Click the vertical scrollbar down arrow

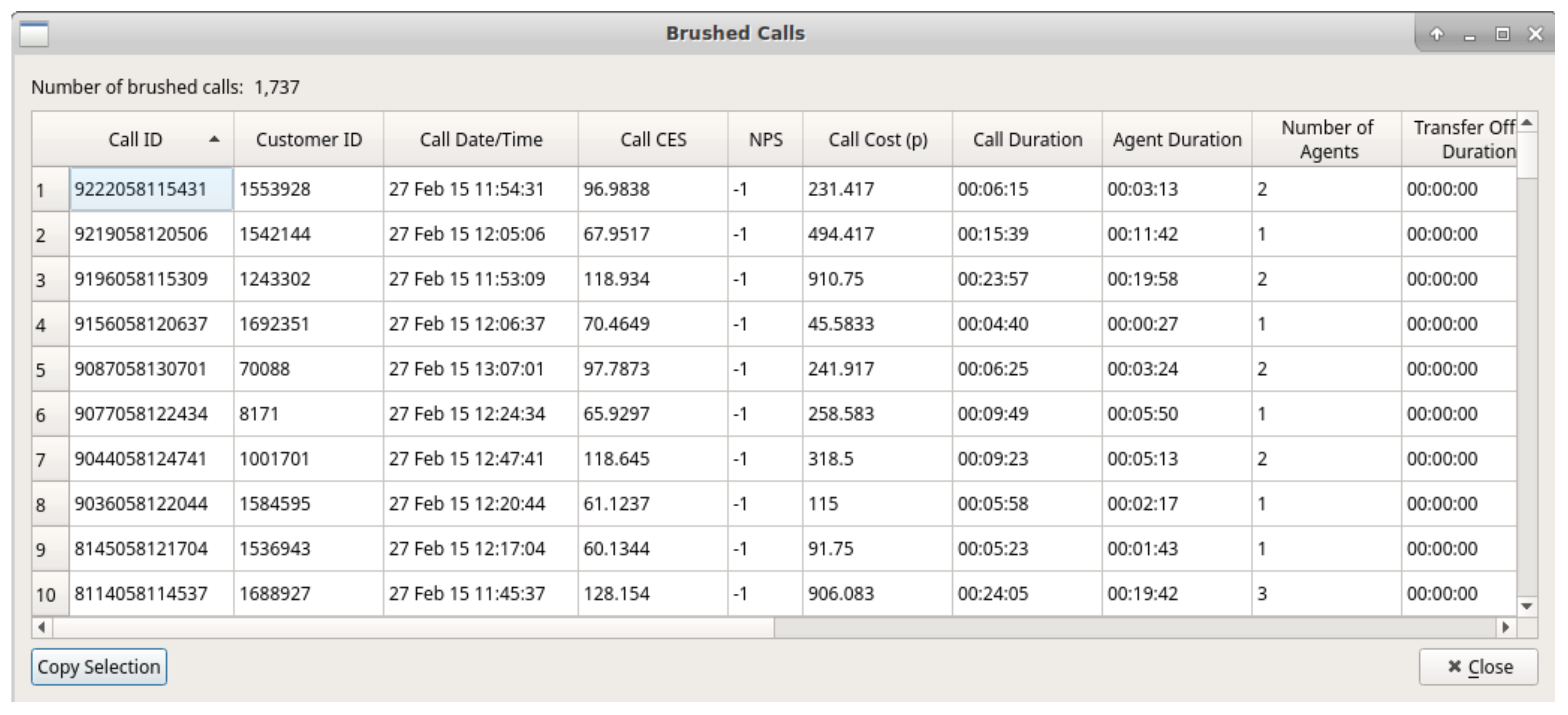click(1526, 606)
